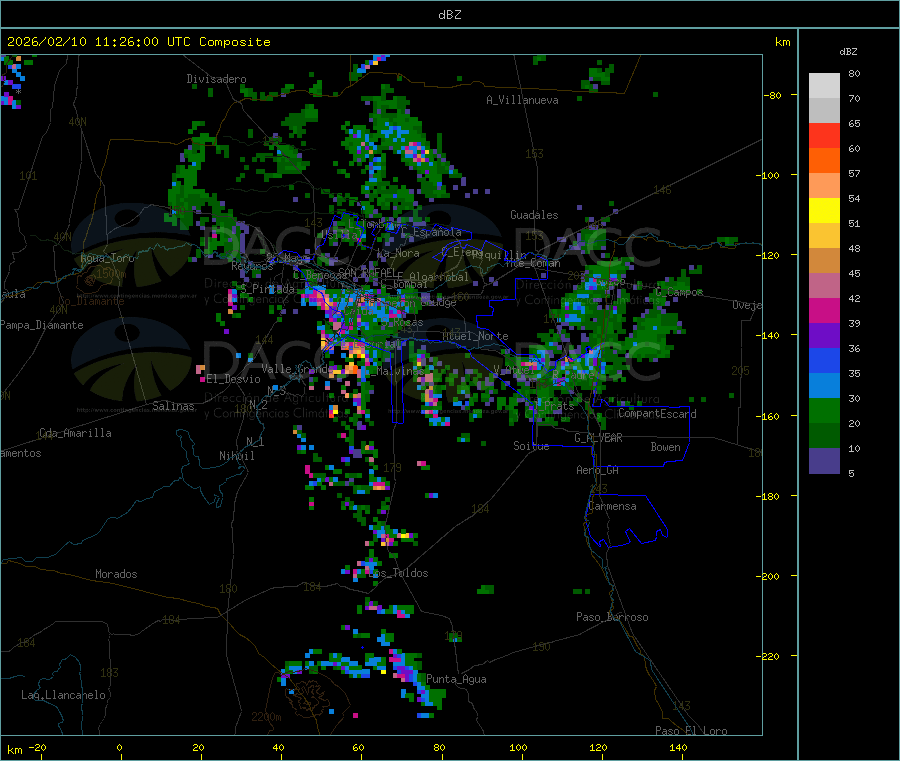Click the Valle_Grande place label
This screenshot has height=761, width=900.
[x=295, y=368]
